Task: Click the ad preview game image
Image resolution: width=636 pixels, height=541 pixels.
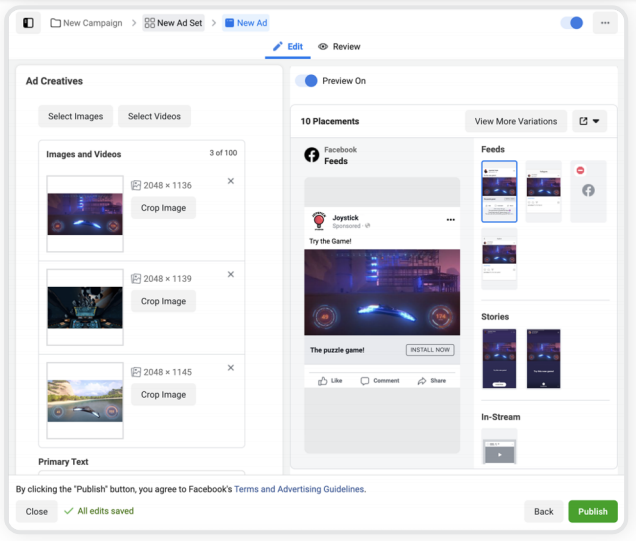Action: point(382,292)
